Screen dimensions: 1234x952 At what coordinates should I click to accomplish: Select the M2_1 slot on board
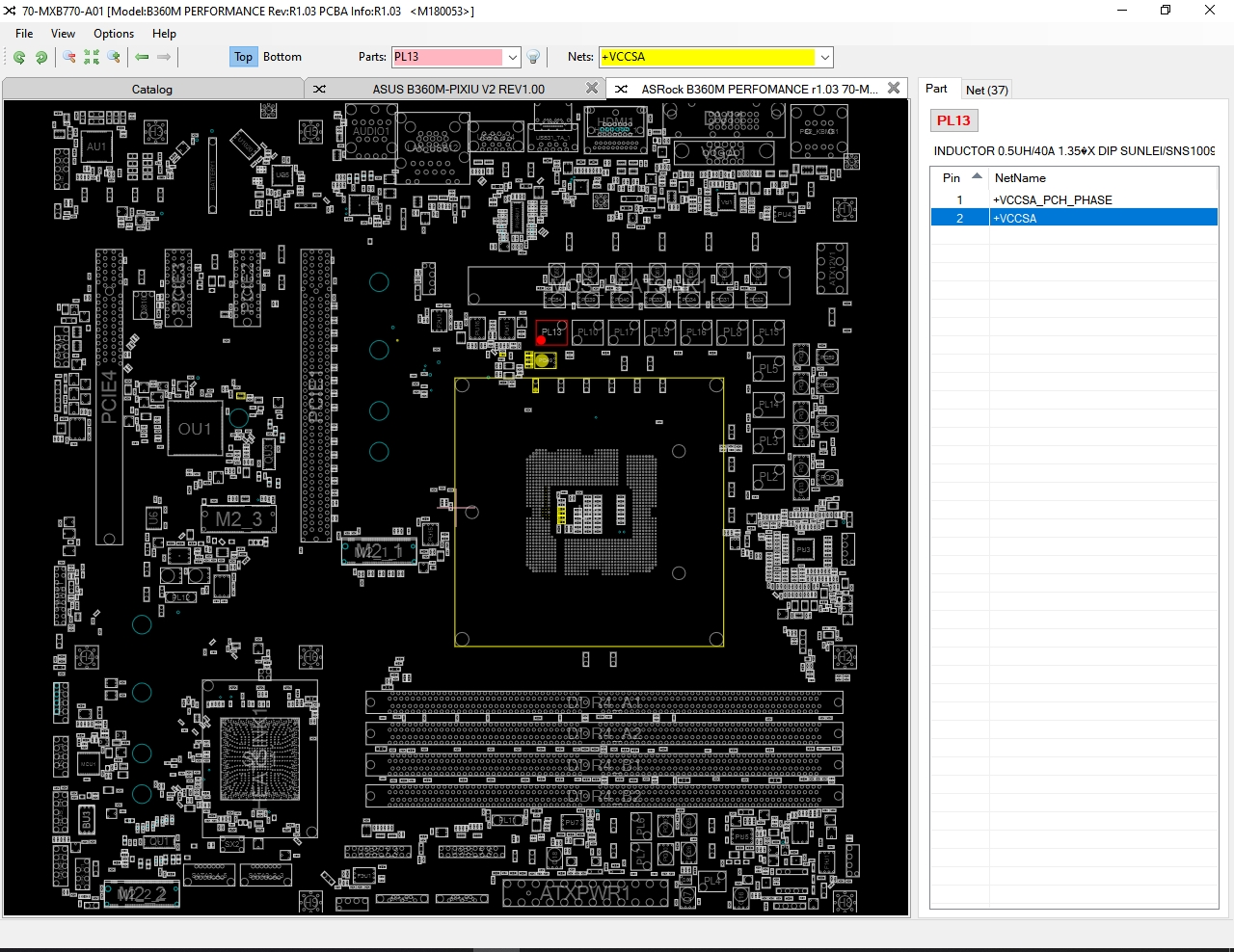pyautogui.click(x=379, y=551)
